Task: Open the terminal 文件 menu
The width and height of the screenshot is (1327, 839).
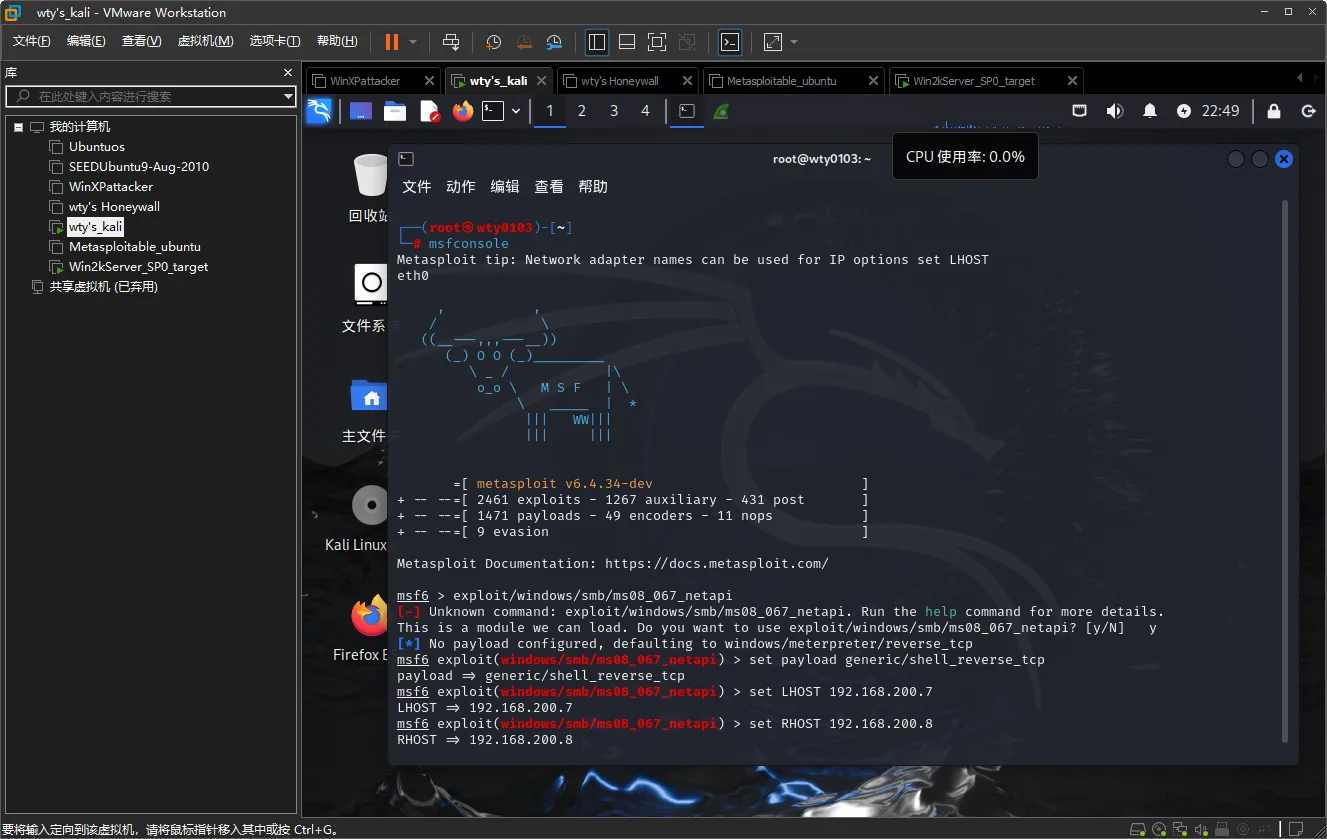Action: [416, 187]
